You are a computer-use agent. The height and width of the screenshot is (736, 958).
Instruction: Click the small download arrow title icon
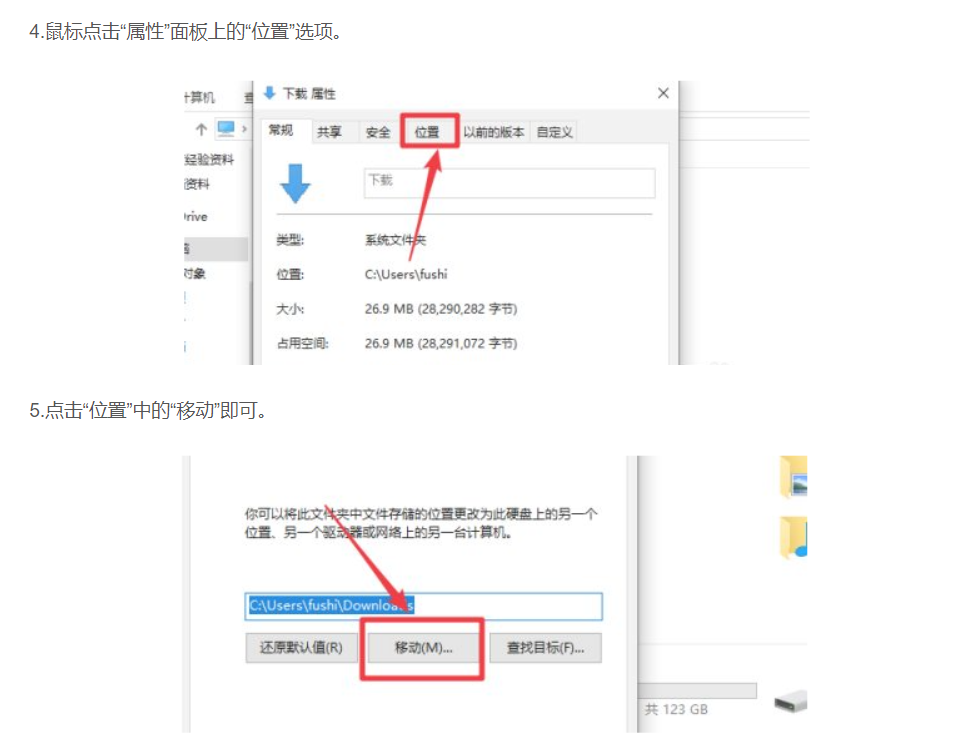pos(269,93)
